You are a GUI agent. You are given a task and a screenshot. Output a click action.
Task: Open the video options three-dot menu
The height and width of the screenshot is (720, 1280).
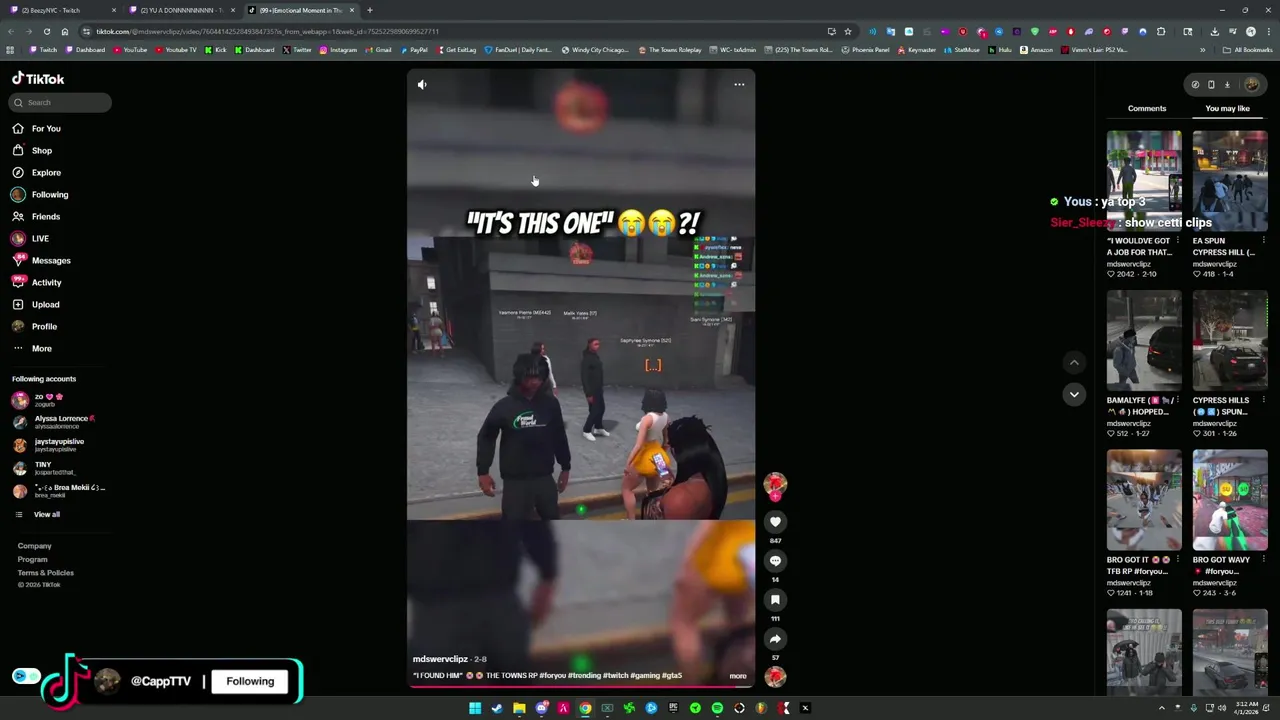point(739,85)
